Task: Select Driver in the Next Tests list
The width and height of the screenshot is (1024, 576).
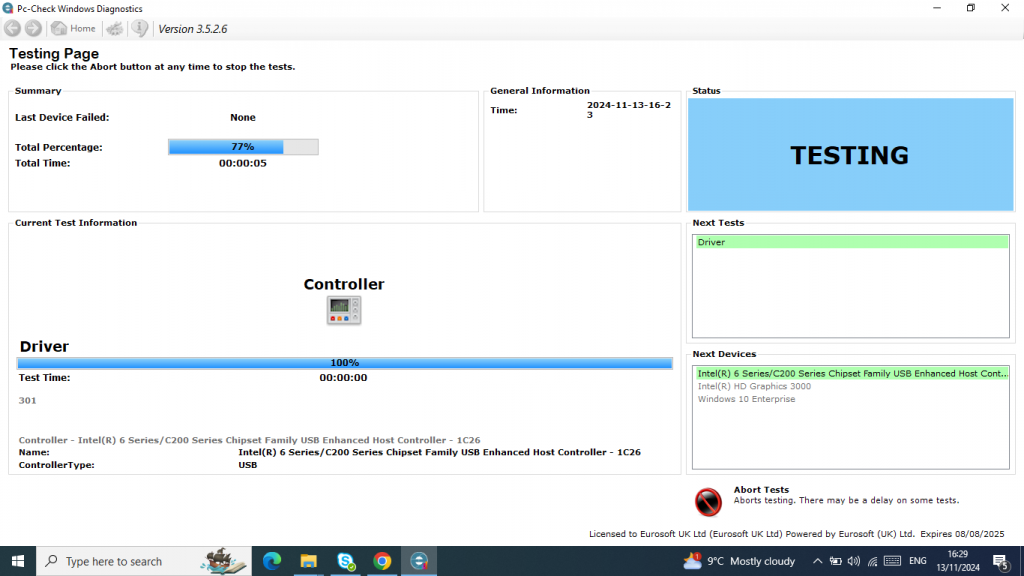Action: 850,242
